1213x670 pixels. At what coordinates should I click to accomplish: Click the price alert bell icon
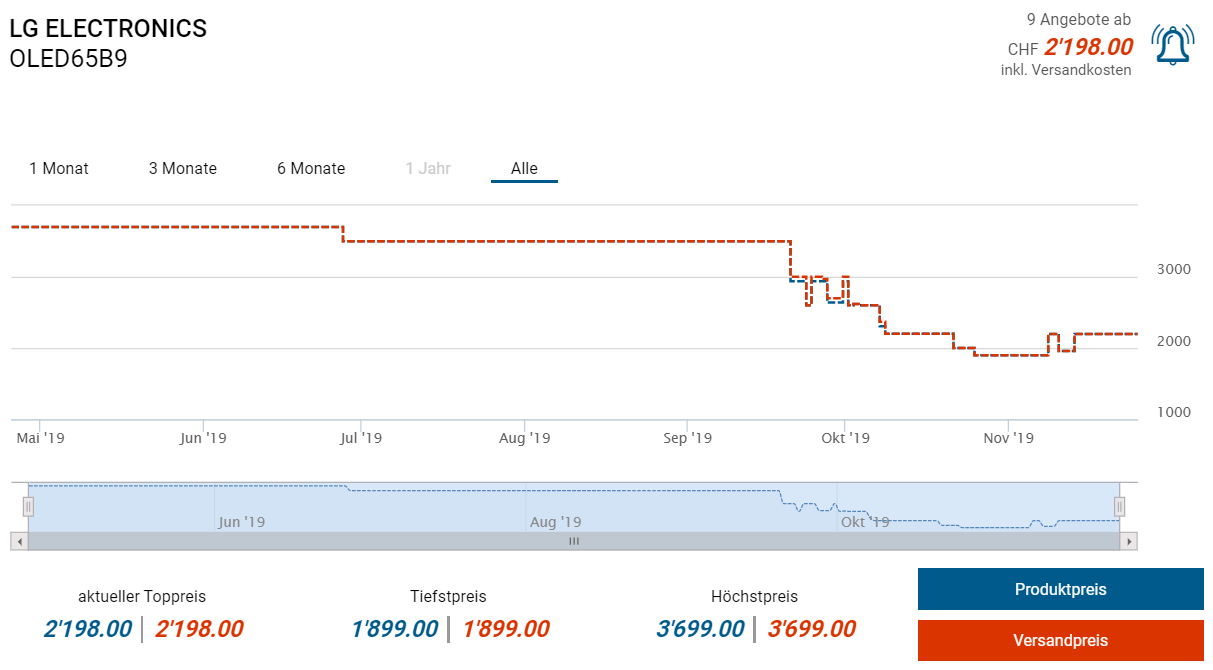point(1172,45)
